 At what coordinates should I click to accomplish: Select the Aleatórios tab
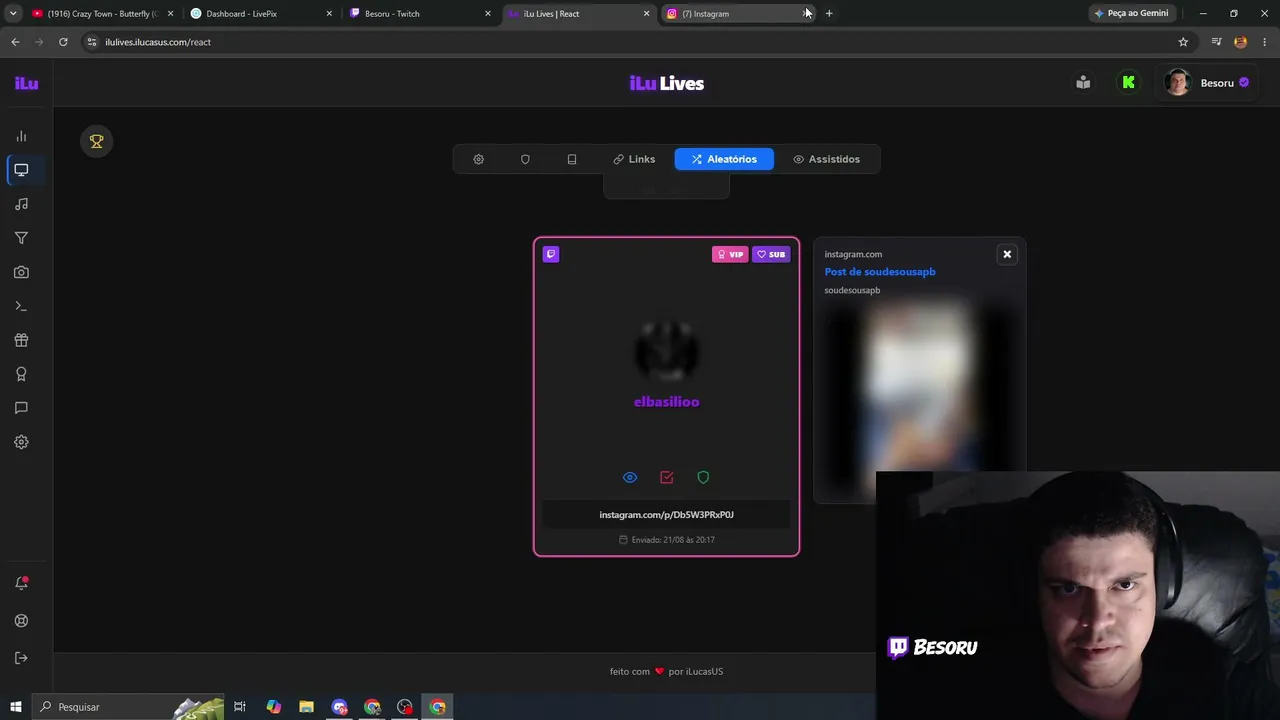coord(724,159)
